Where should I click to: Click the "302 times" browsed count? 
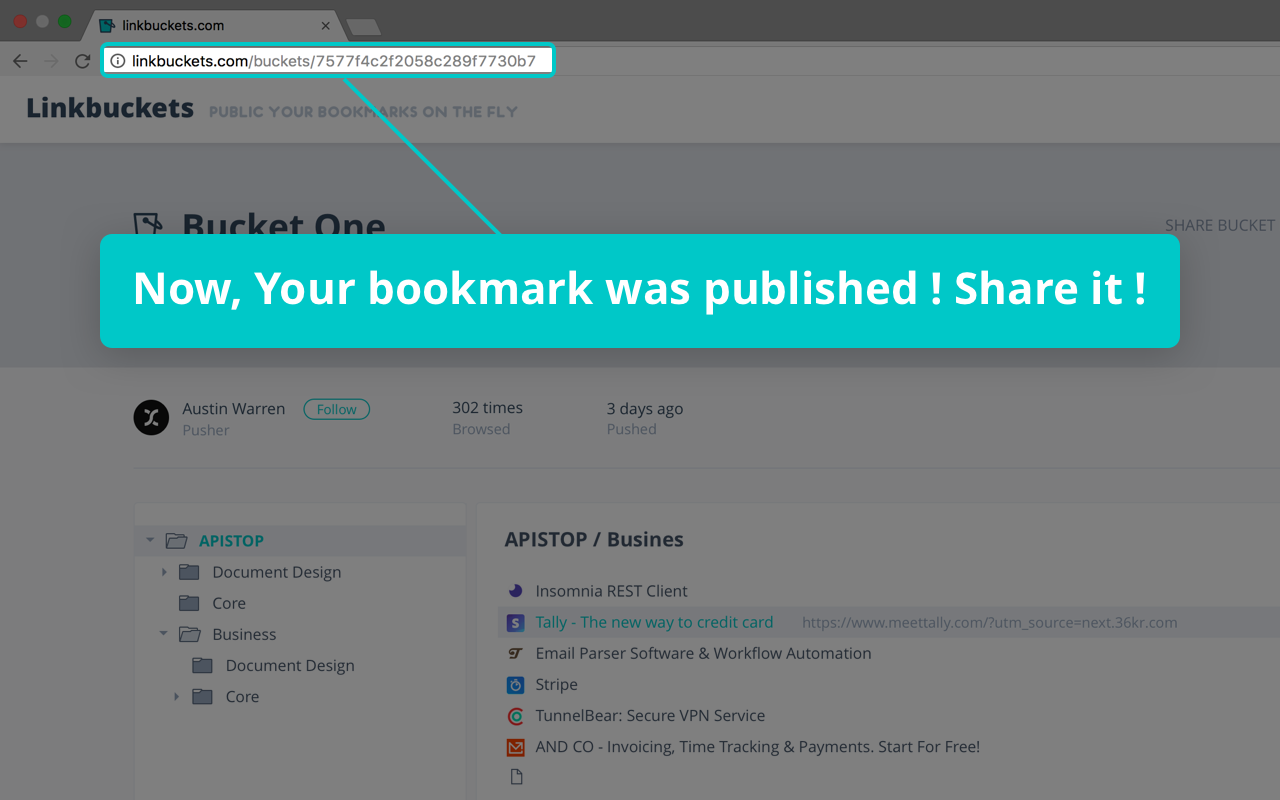(x=487, y=408)
